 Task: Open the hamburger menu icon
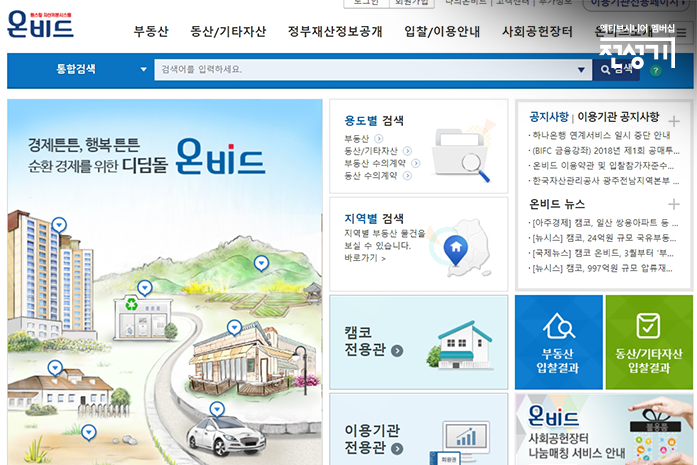point(681,32)
